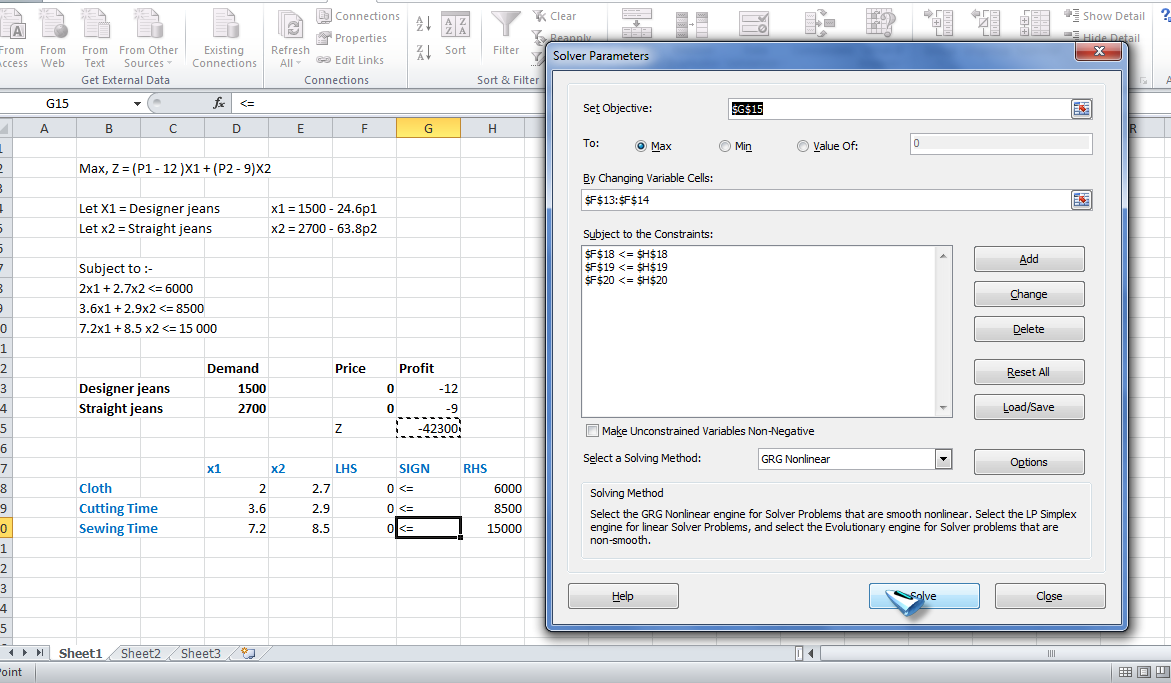The height and width of the screenshot is (683, 1171).
Task: Click the Reset All button
Action: pos(1028,372)
